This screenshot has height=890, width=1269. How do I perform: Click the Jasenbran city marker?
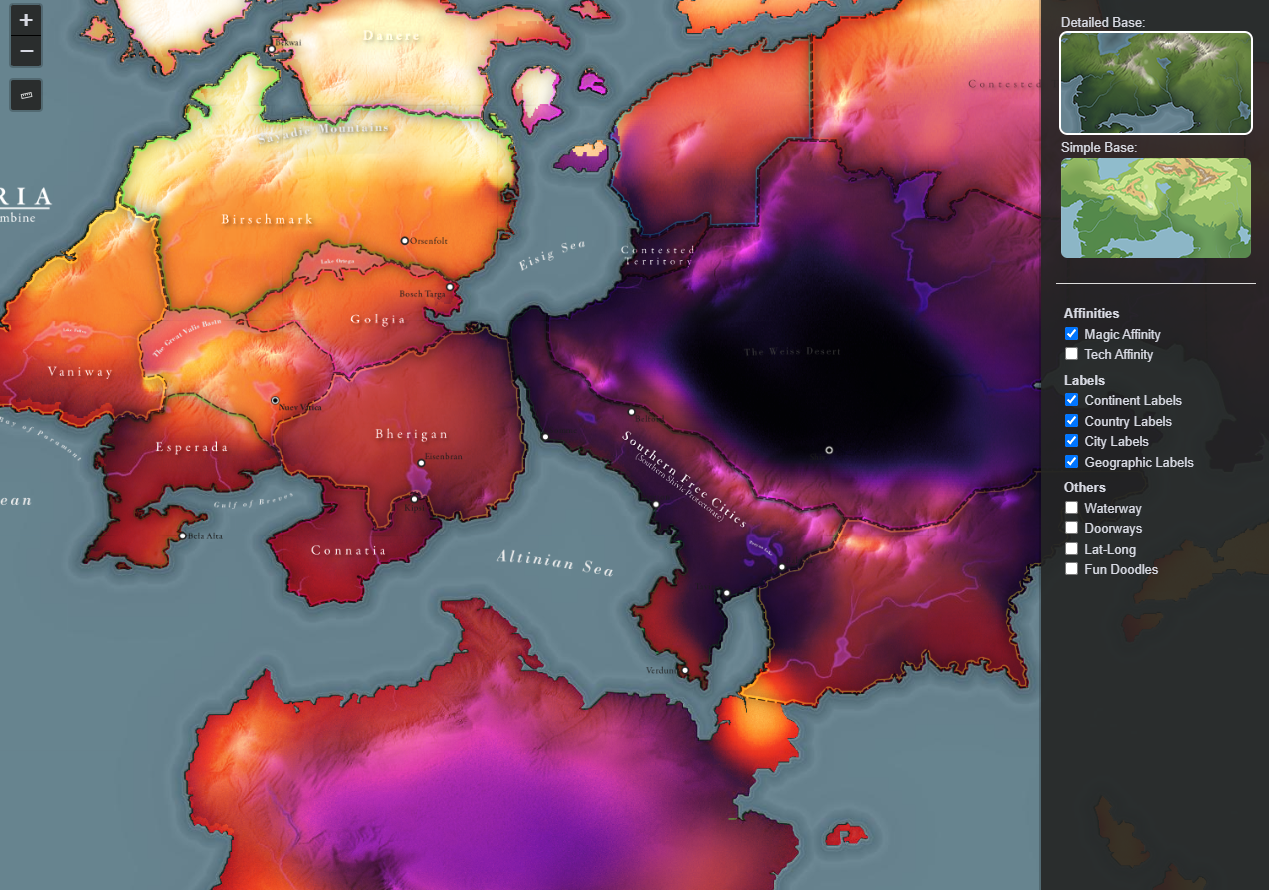click(x=421, y=462)
